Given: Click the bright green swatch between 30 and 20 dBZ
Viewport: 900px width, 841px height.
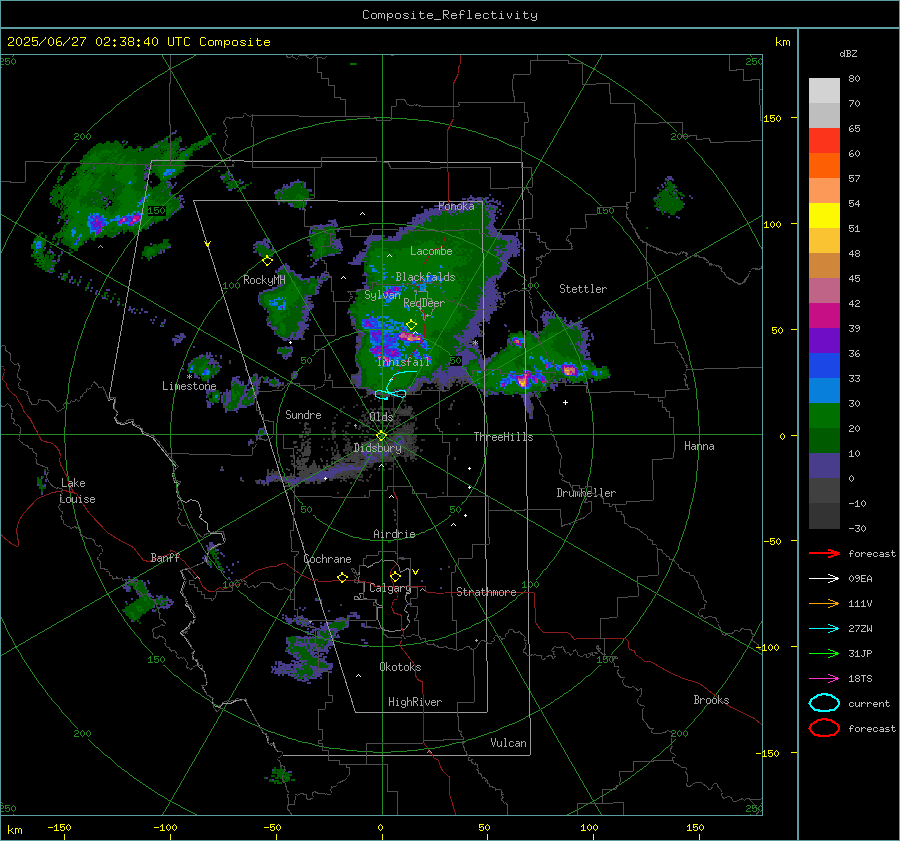Looking at the screenshot, I should point(824,416).
